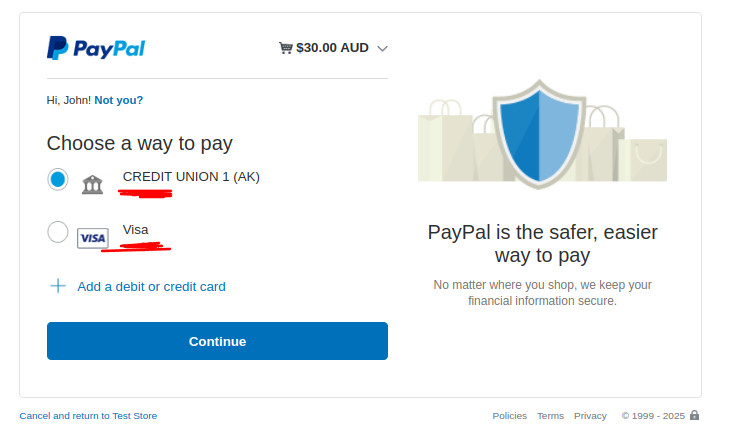
Task: Open the Policies footer link
Action: pos(510,416)
